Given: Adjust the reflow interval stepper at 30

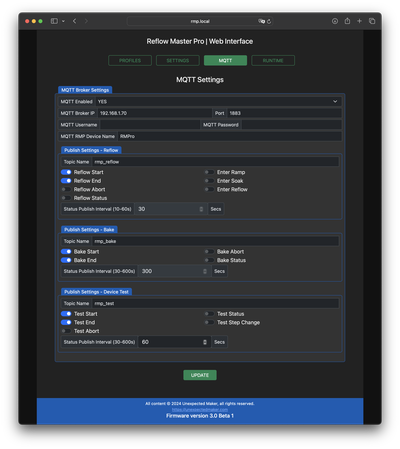Looking at the screenshot, I should coord(201,209).
